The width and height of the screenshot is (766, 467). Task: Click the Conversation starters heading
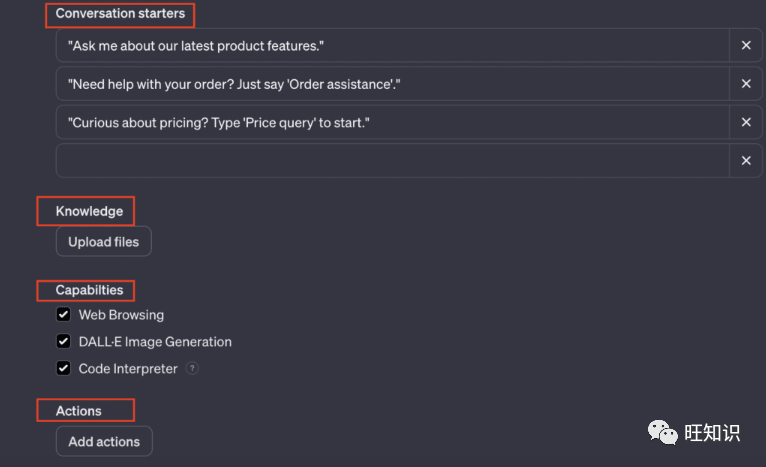120,14
